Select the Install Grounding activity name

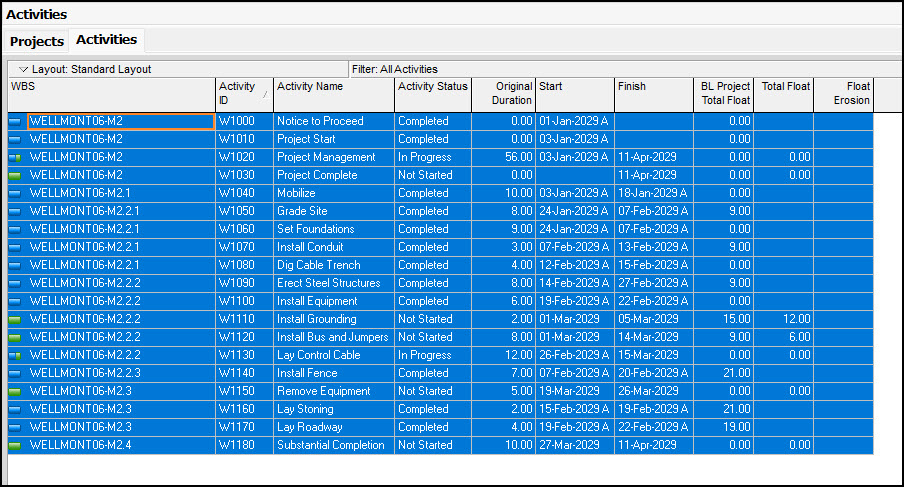point(317,319)
